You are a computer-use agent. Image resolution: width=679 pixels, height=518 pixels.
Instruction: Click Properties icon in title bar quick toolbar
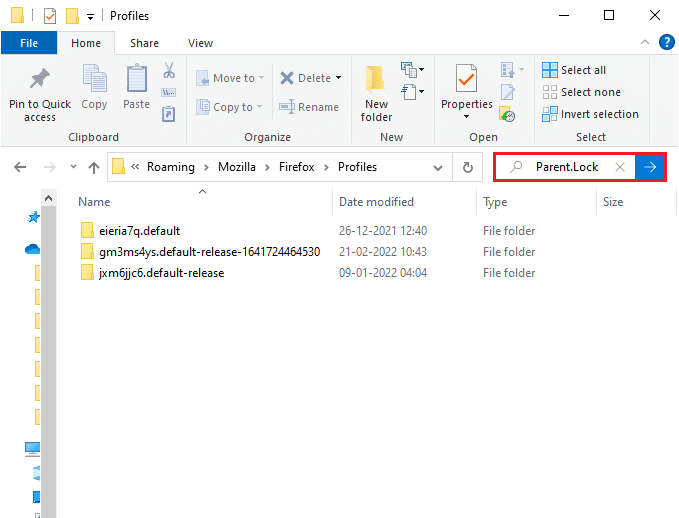click(50, 16)
